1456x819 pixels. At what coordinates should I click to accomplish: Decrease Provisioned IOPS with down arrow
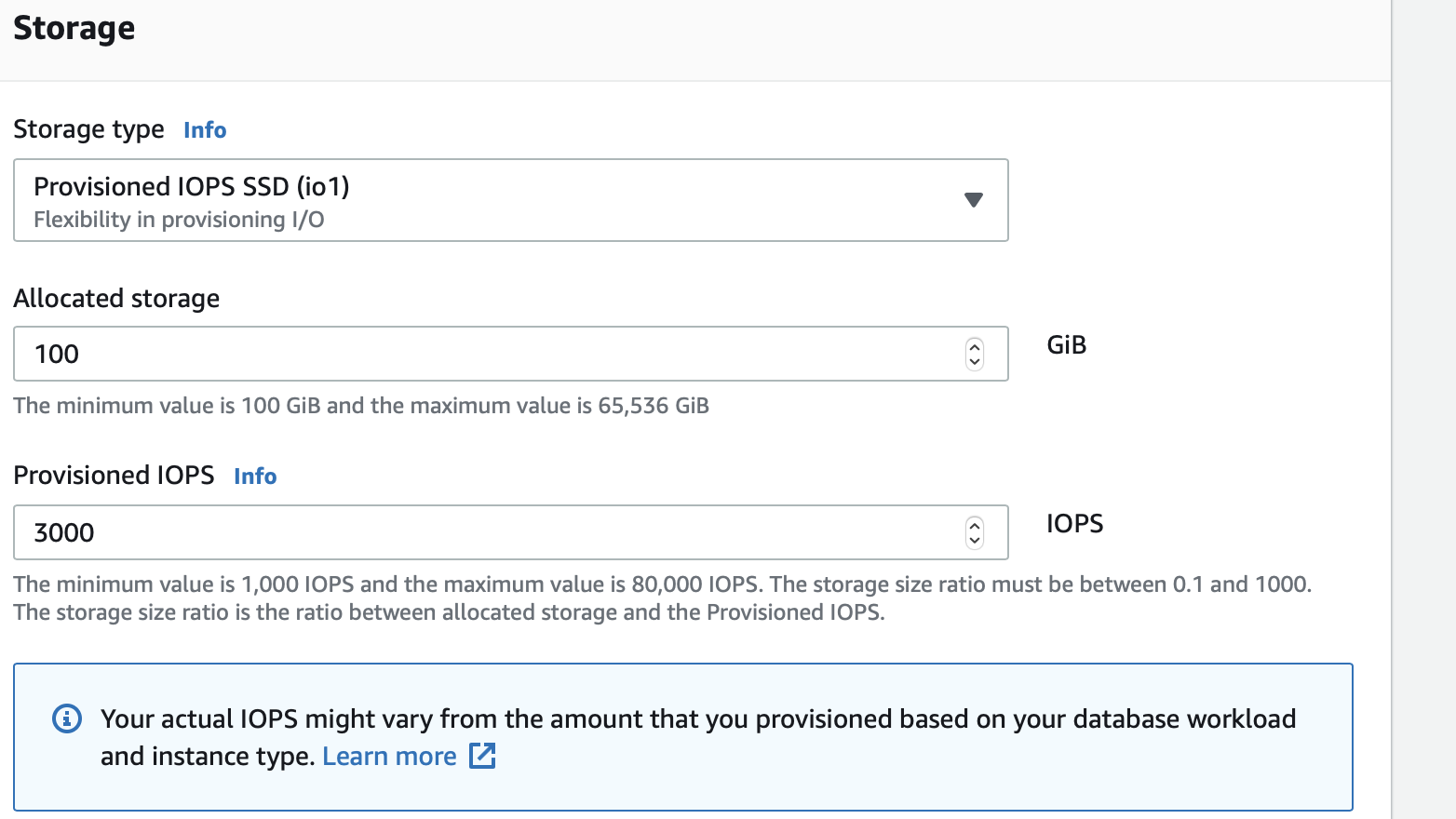[x=975, y=540]
